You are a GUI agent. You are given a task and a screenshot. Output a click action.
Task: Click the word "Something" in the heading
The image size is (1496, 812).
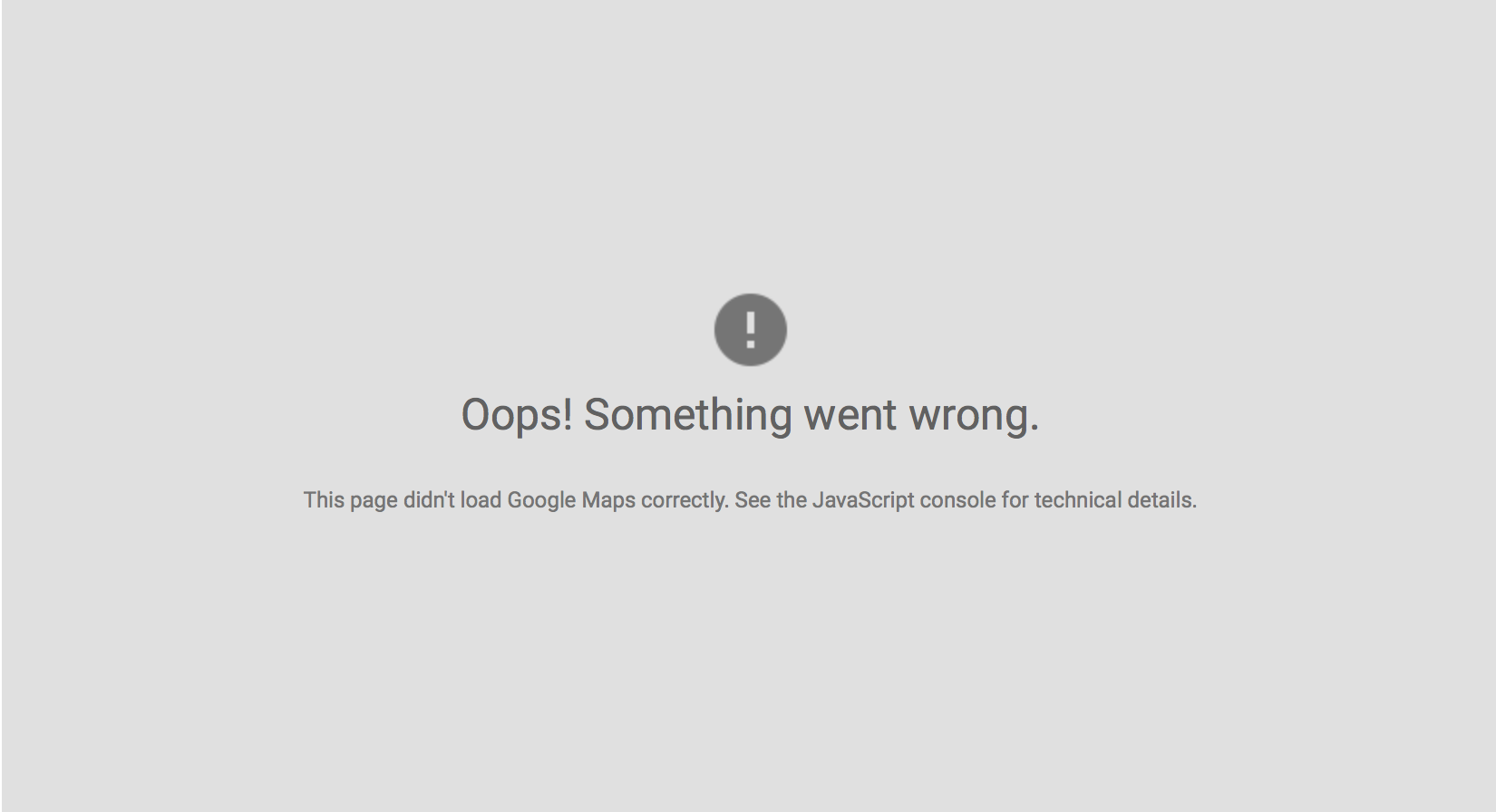point(688,416)
